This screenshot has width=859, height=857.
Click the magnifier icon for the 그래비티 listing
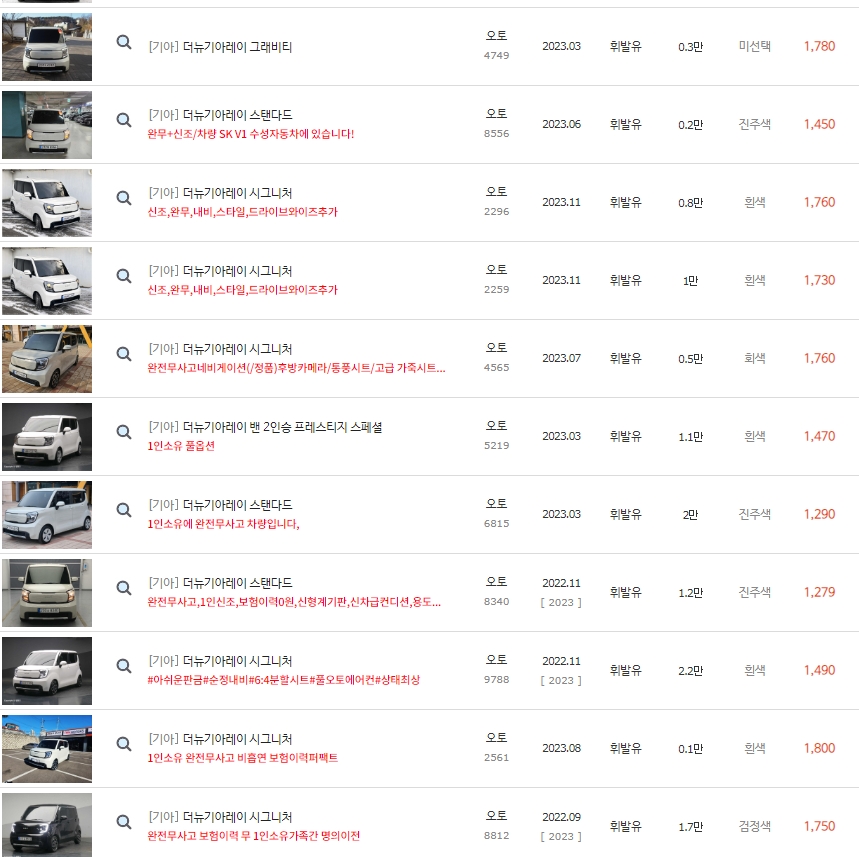(x=124, y=42)
